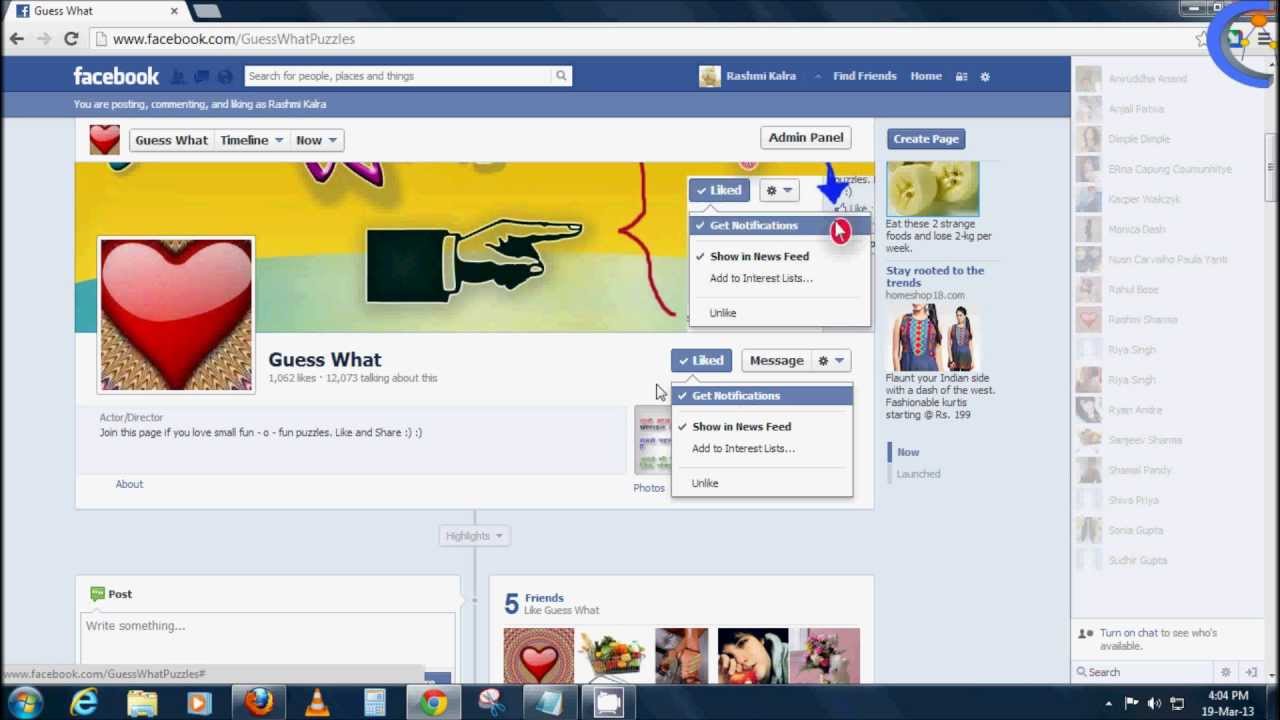The height and width of the screenshot is (720, 1280).
Task: Open the privacy shortcuts lock icon
Action: coord(961,76)
